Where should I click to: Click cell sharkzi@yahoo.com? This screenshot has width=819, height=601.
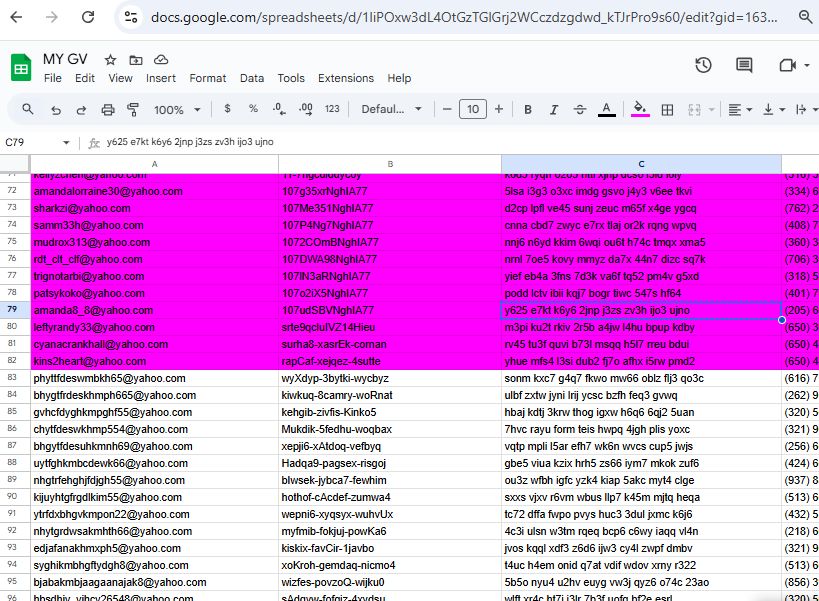(x=154, y=208)
